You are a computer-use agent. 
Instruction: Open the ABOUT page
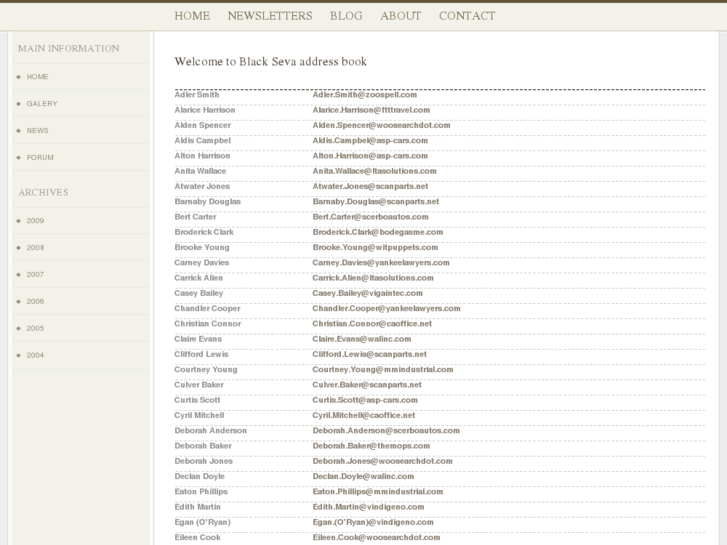(x=401, y=16)
